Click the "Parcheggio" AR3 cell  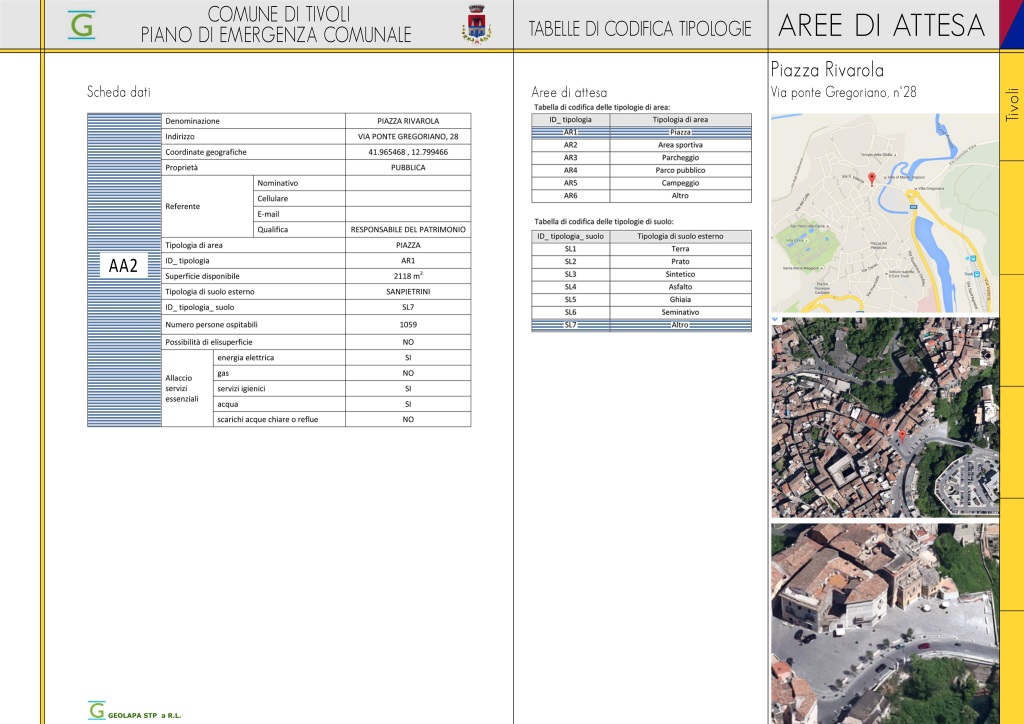[680, 157]
